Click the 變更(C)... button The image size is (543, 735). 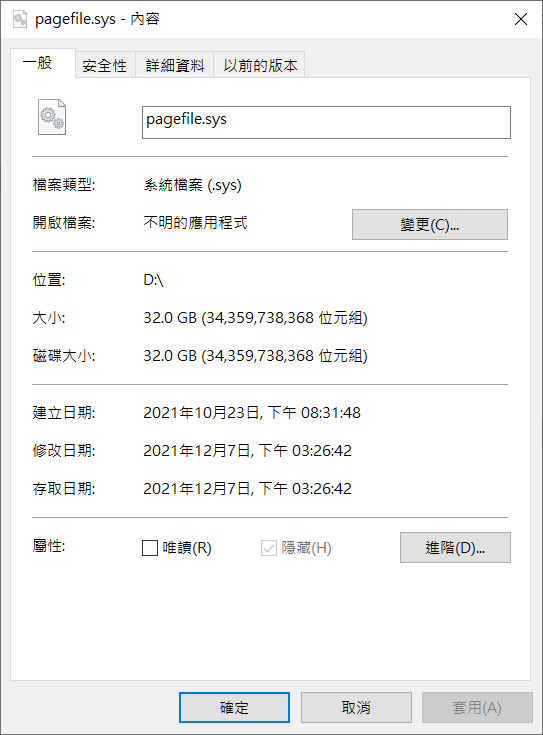(x=430, y=225)
